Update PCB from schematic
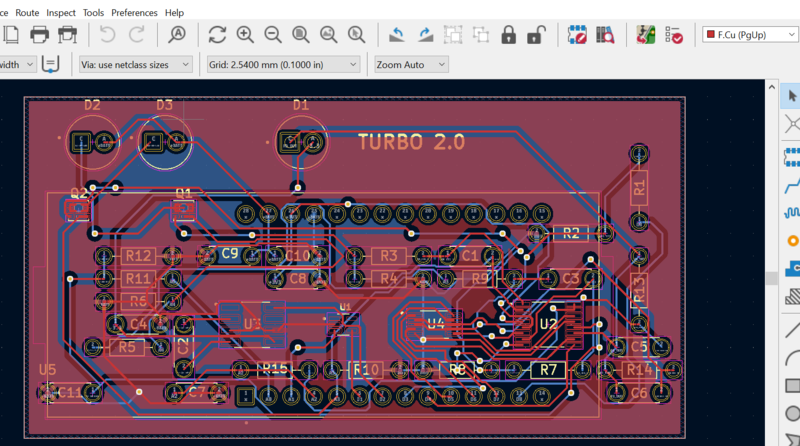 tap(646, 35)
